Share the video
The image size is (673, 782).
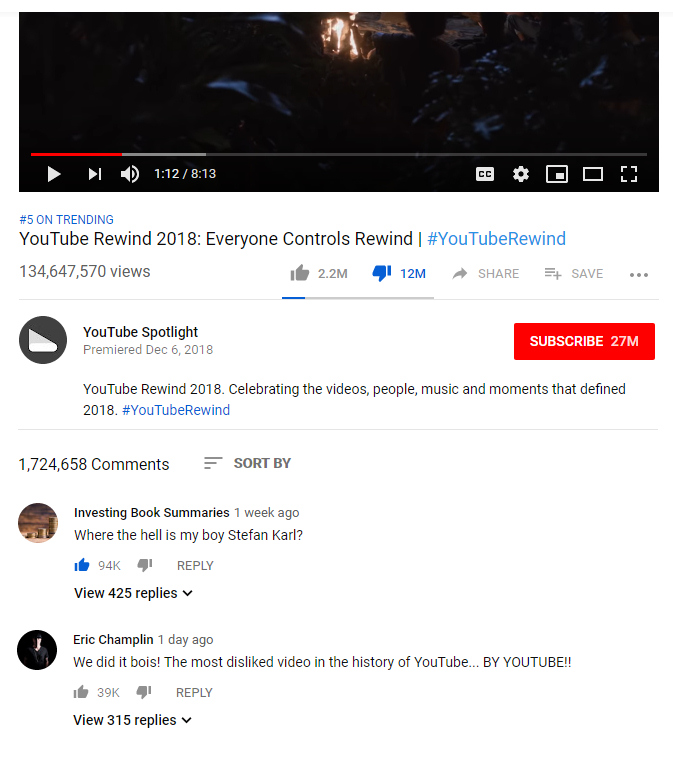(x=486, y=274)
